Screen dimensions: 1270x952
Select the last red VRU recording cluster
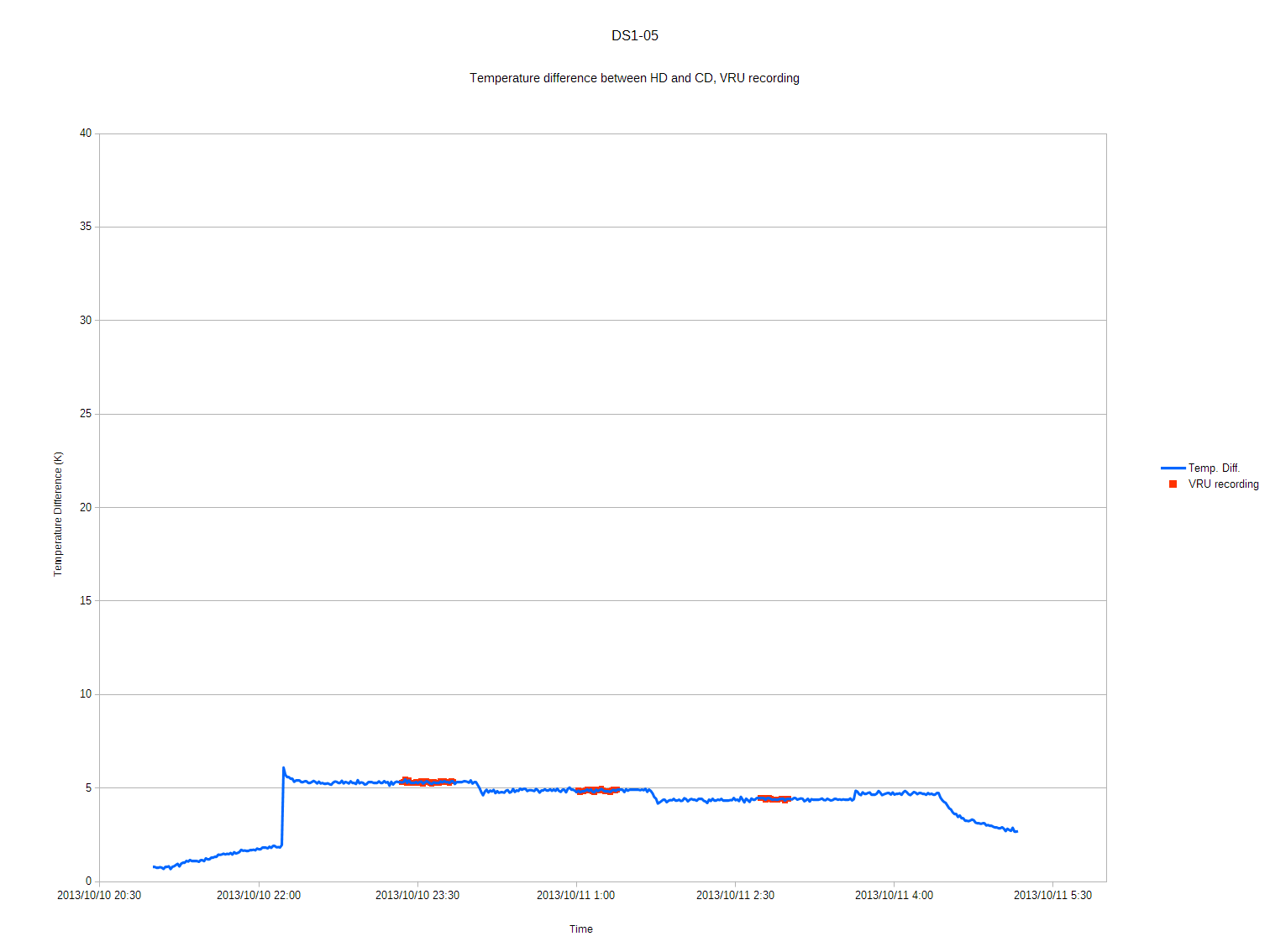click(774, 798)
